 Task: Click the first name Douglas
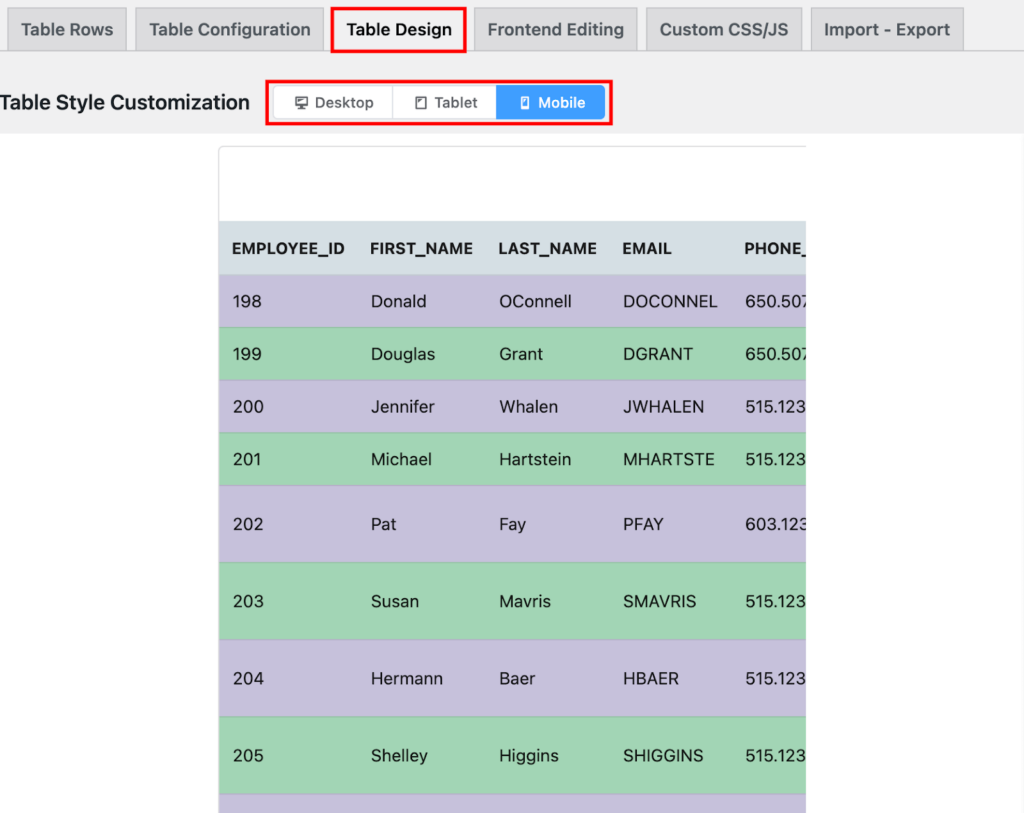402,354
